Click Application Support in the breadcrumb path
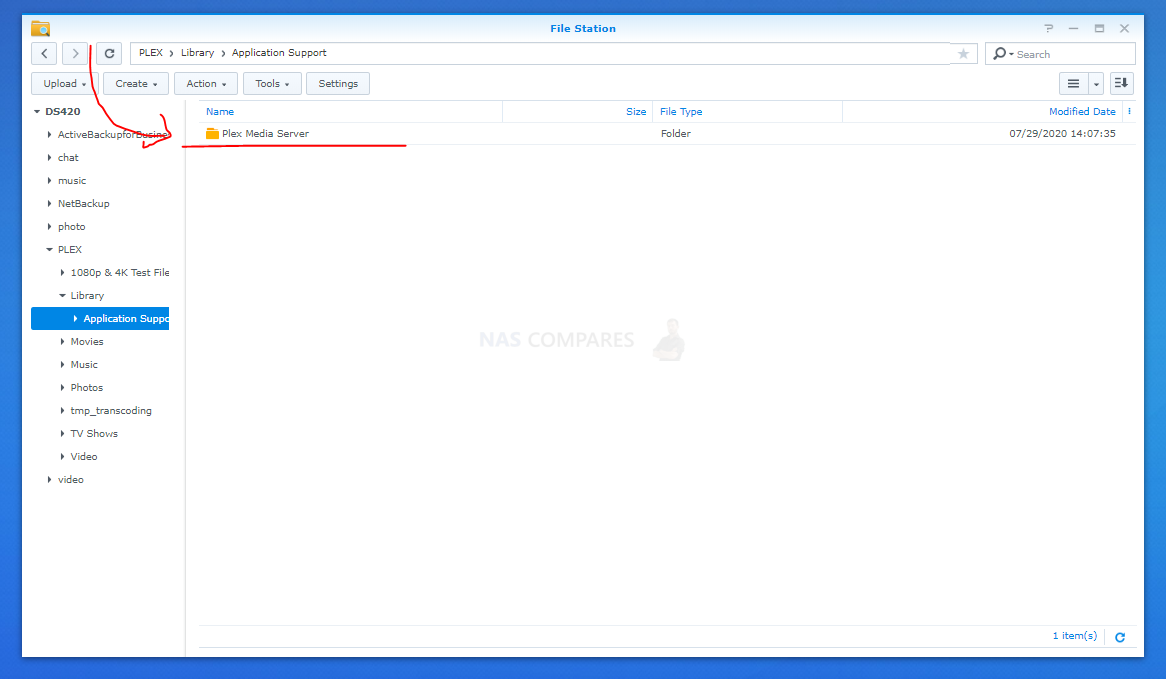This screenshot has width=1166, height=679. [x=279, y=53]
